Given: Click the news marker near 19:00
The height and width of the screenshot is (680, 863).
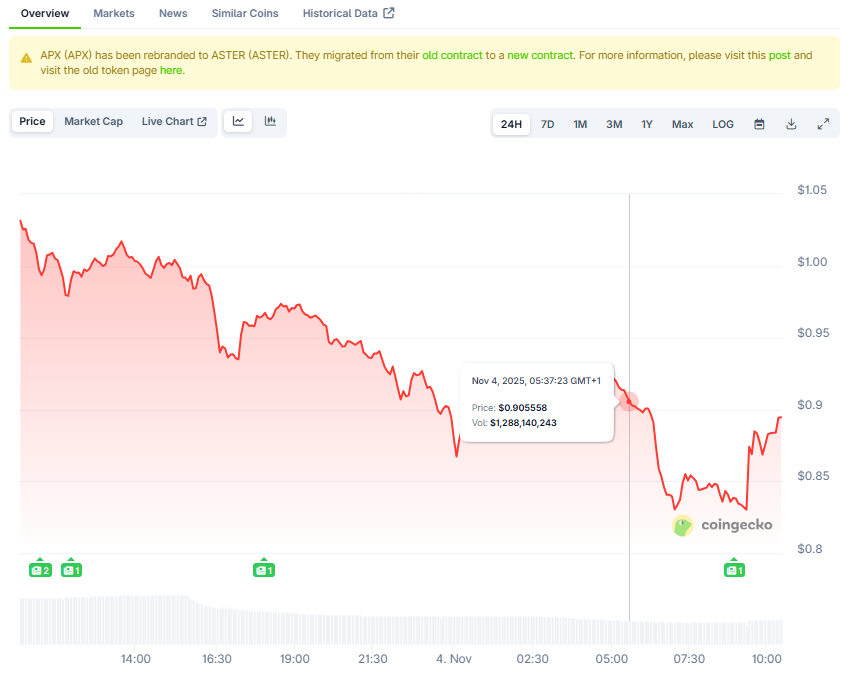Looking at the screenshot, I should pyautogui.click(x=263, y=570).
